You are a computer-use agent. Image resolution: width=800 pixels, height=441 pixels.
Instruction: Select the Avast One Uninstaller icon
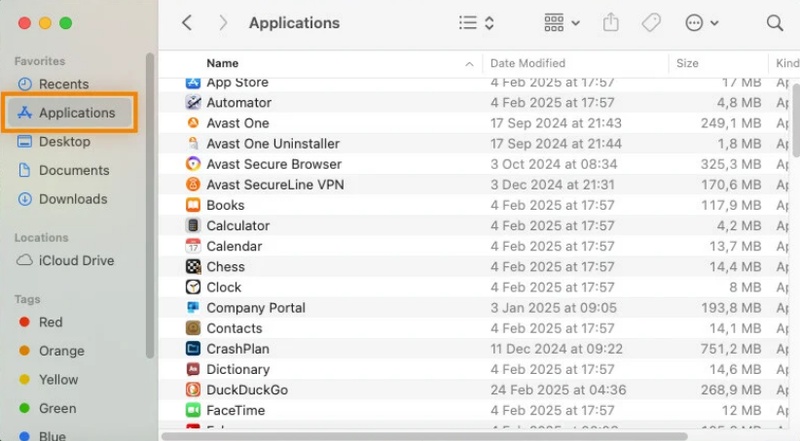193,143
